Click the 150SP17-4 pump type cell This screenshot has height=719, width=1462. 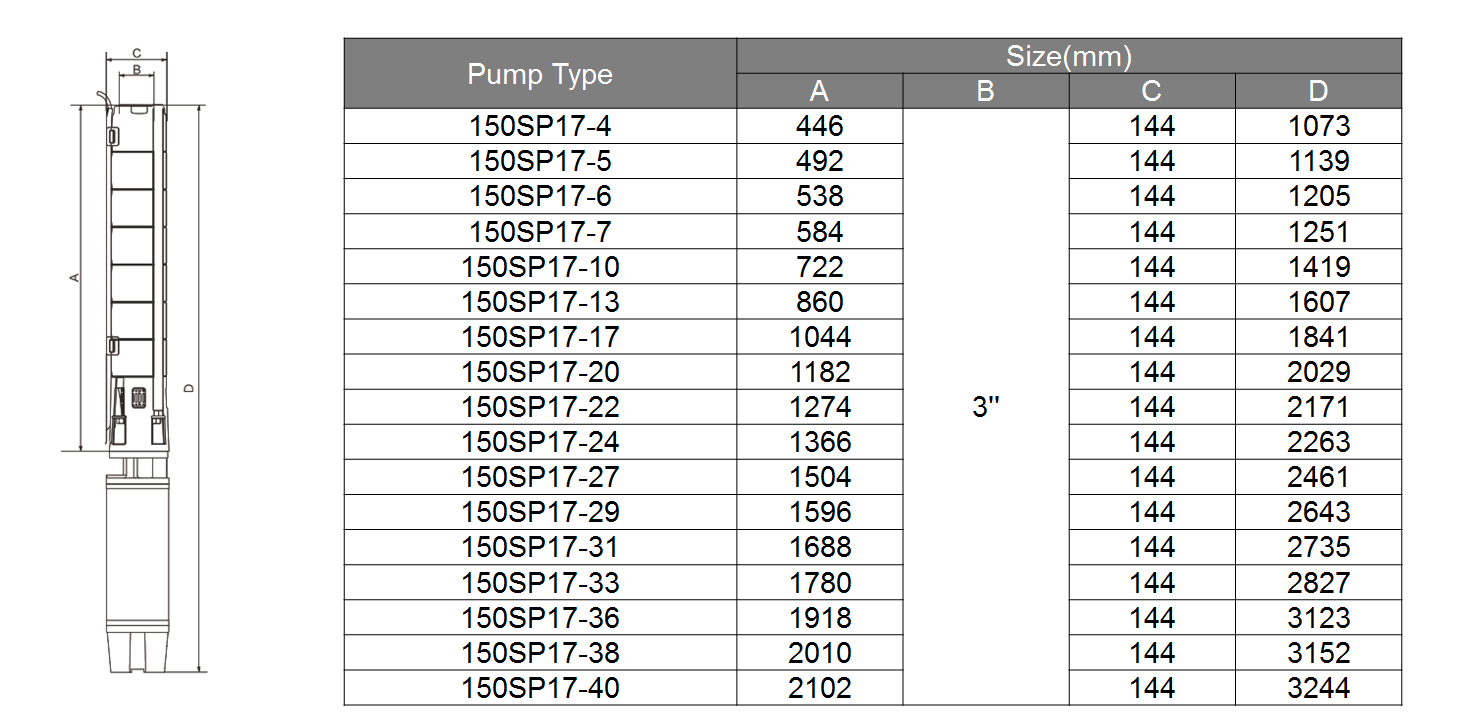pyautogui.click(x=540, y=126)
